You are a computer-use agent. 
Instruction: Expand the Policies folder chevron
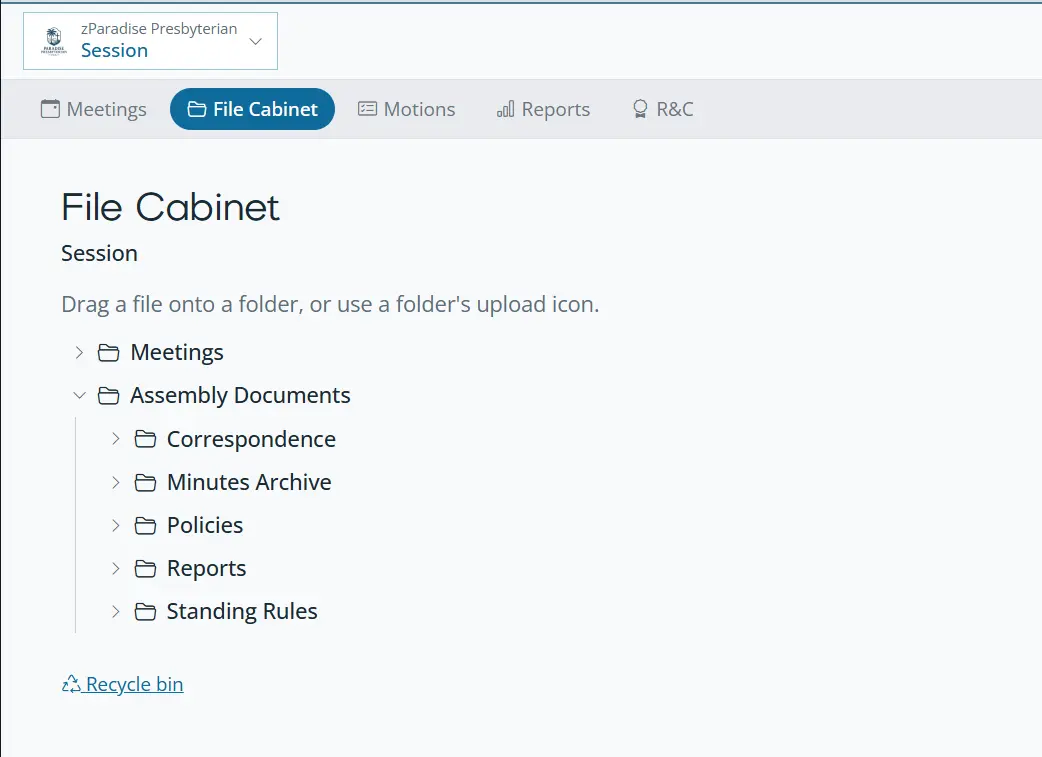(x=116, y=525)
